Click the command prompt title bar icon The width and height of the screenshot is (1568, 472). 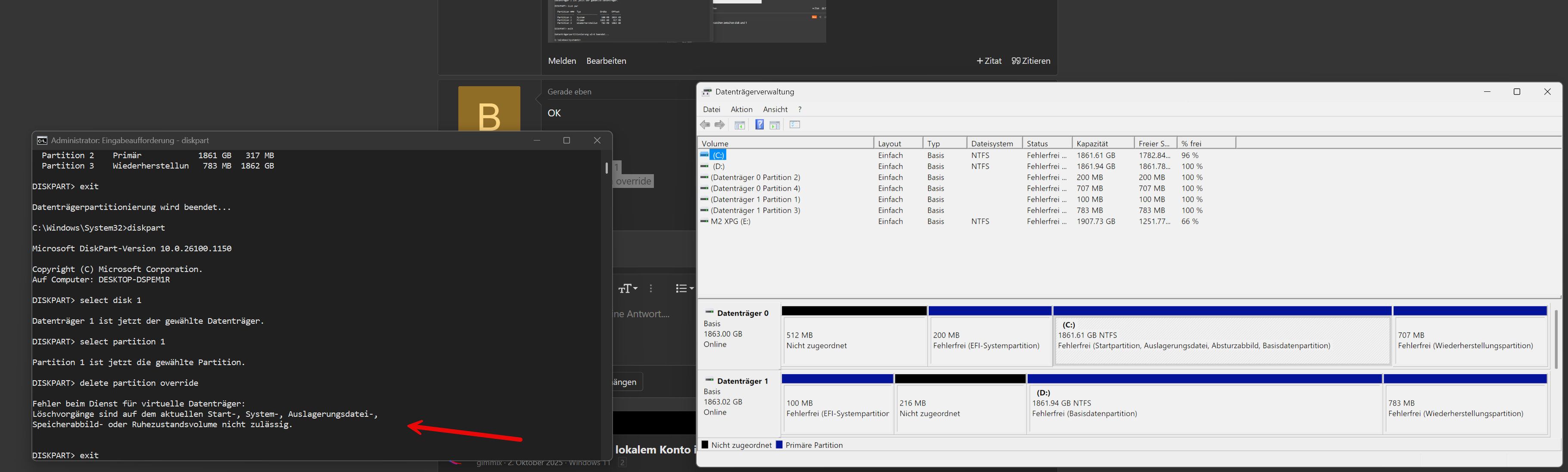pos(42,140)
